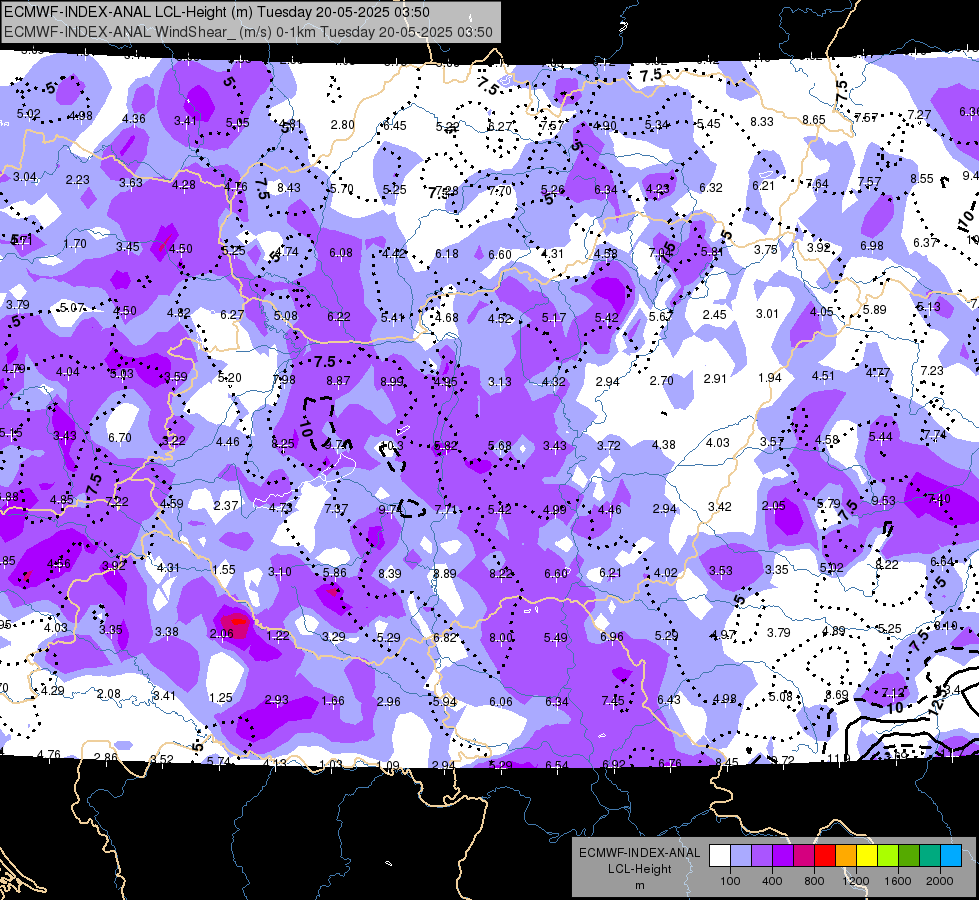Click the wind shear value 2.06
The height and width of the screenshot is (900, 979).
tap(222, 633)
